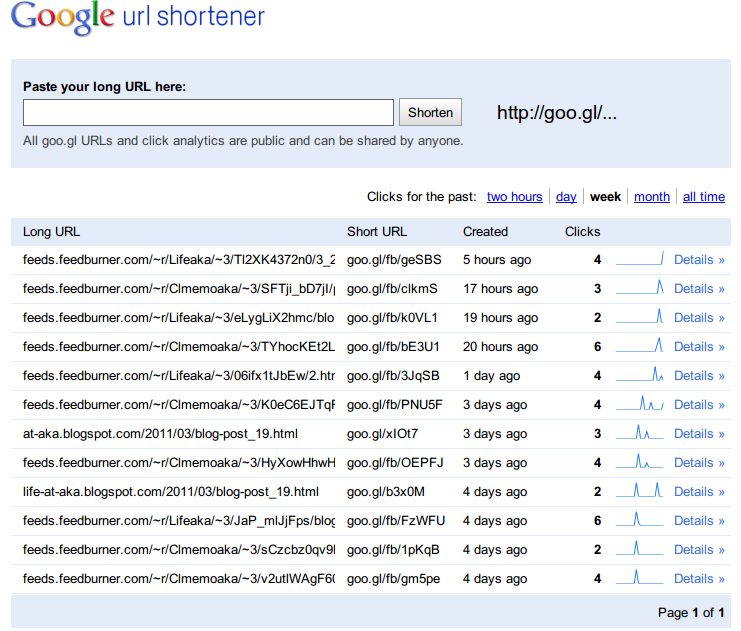Click long URL at-aka.blogspot.com/2011/03/blog-post_19.html
The width and height of the screenshot is (741, 631).
click(x=160, y=433)
